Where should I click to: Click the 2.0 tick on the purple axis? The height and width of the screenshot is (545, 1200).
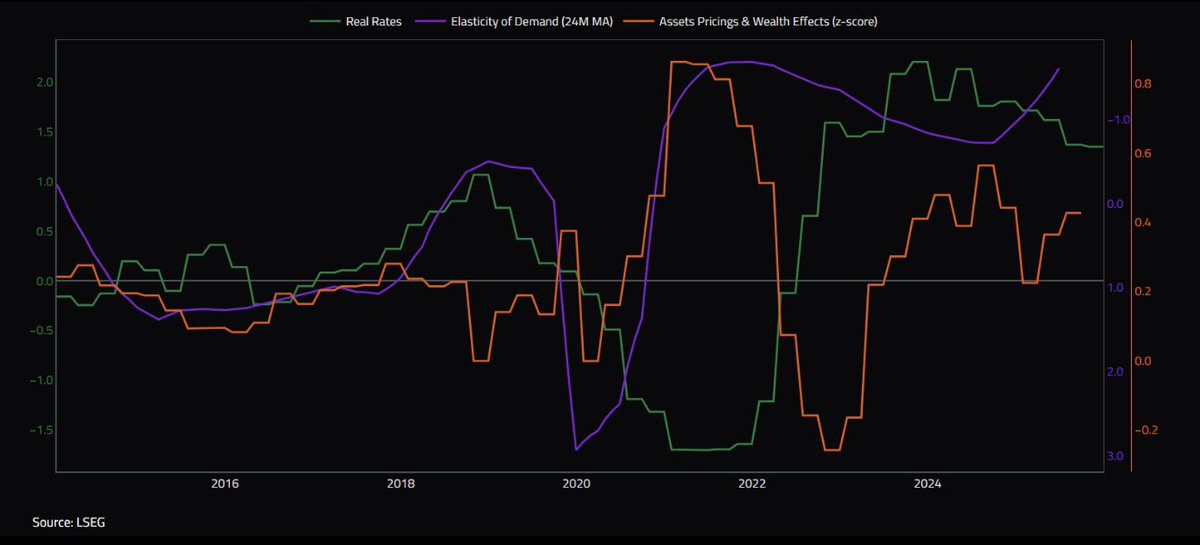(x=1117, y=372)
